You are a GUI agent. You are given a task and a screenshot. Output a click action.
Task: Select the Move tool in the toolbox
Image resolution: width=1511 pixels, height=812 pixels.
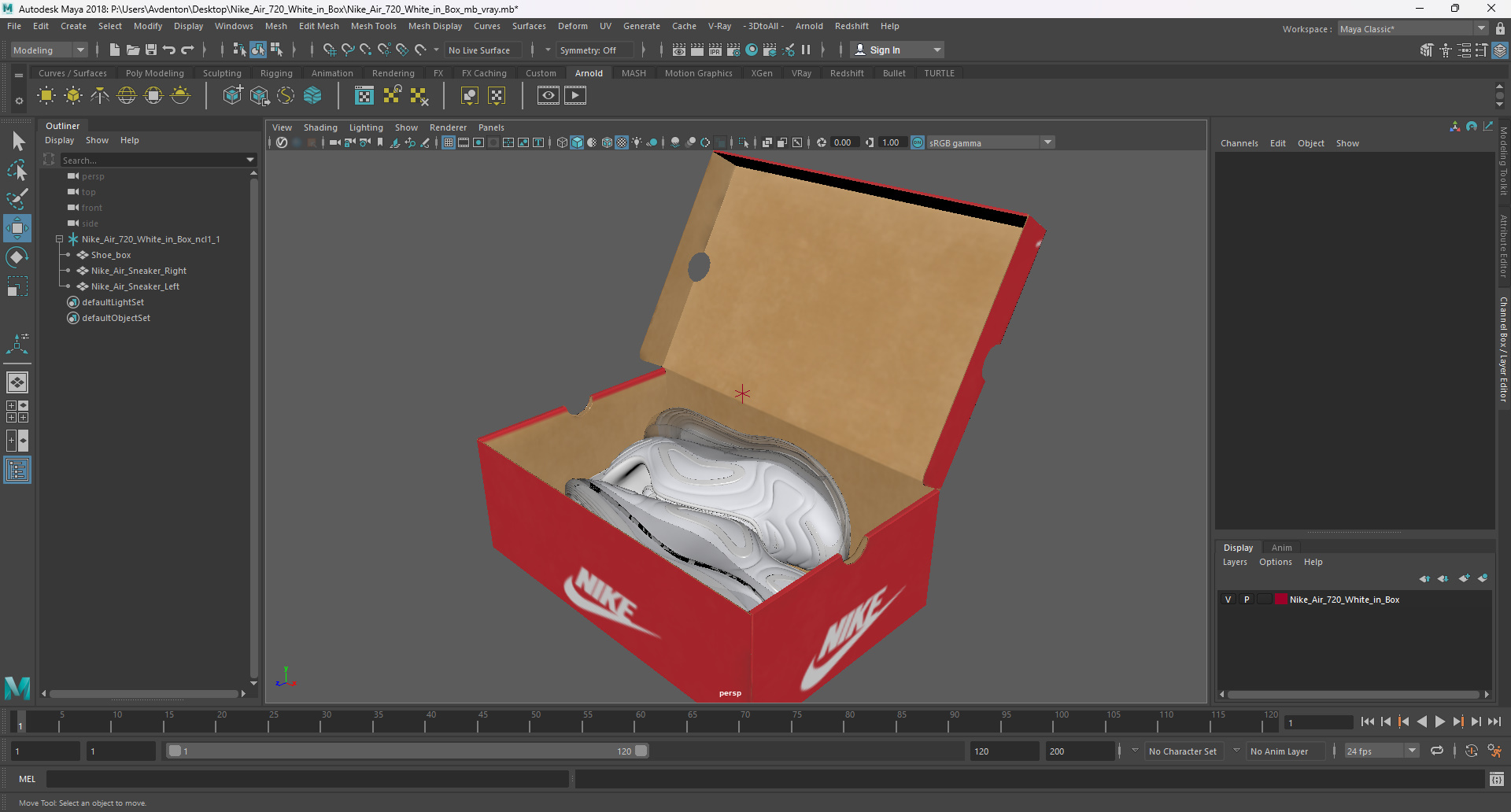click(x=17, y=228)
